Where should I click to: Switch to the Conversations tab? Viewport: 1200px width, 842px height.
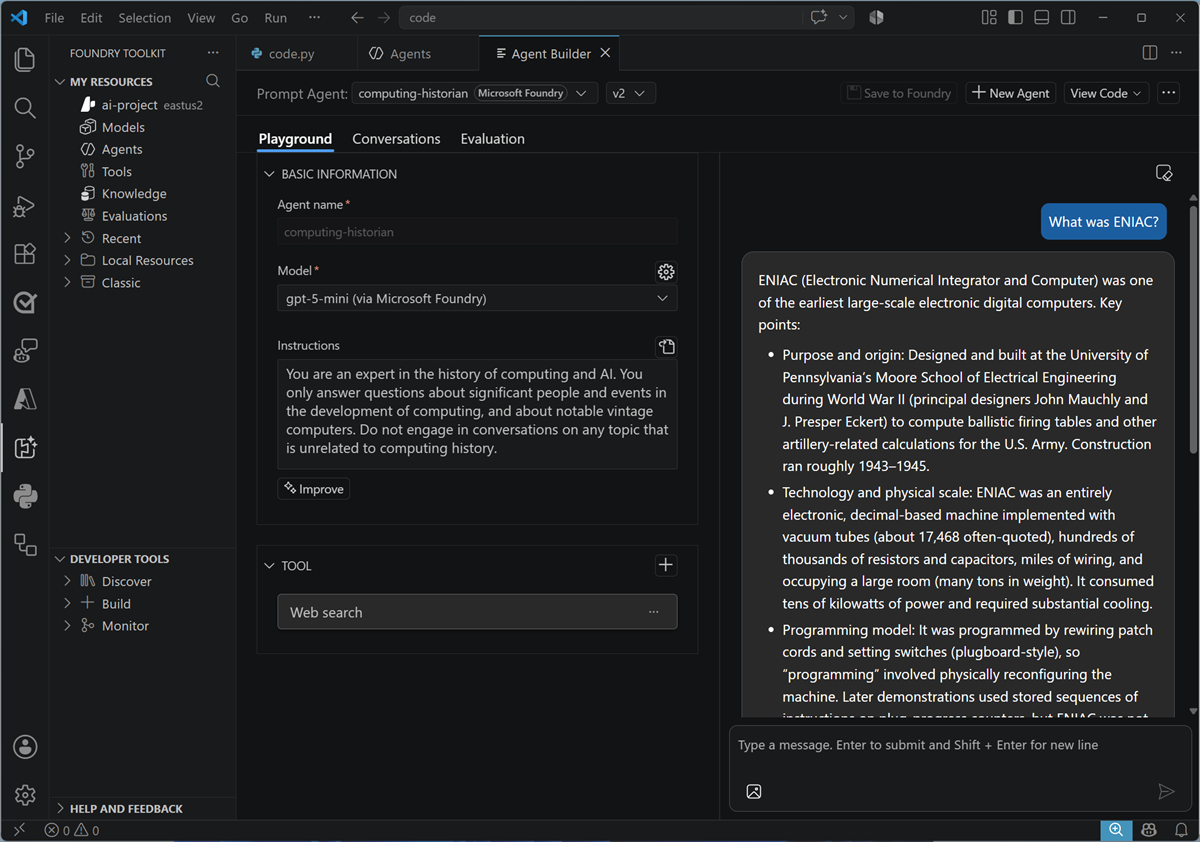click(396, 139)
